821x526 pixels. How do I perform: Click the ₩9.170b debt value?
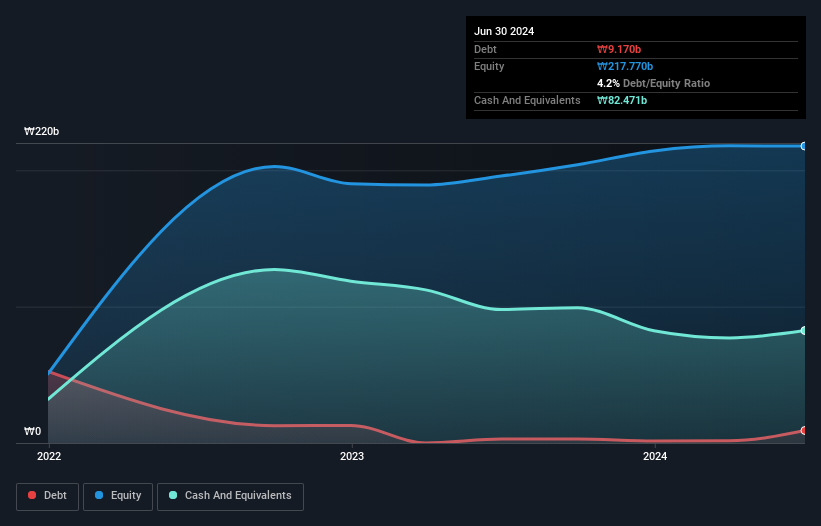tap(619, 49)
